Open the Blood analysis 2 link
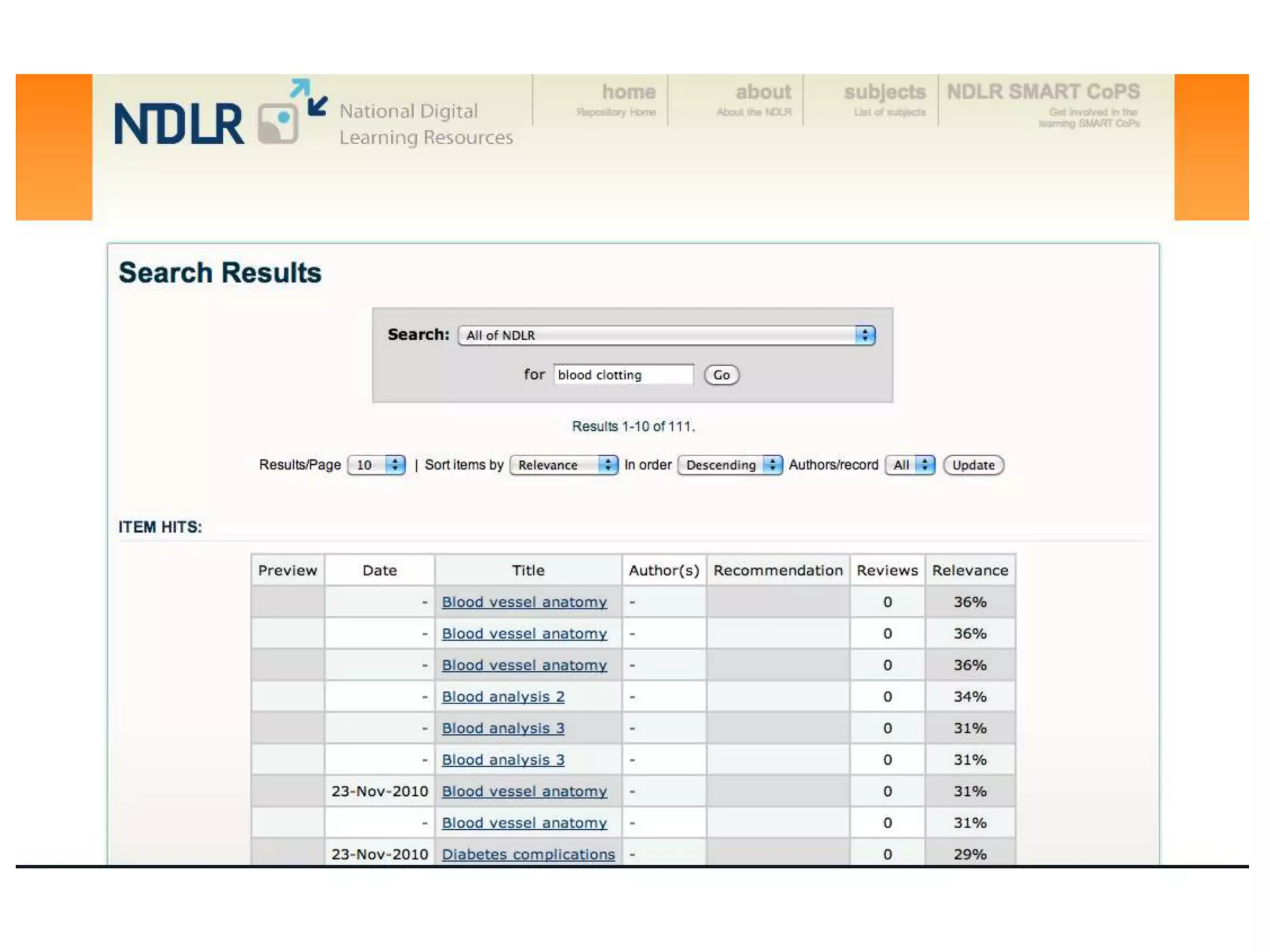The image size is (1270, 952). 503,697
